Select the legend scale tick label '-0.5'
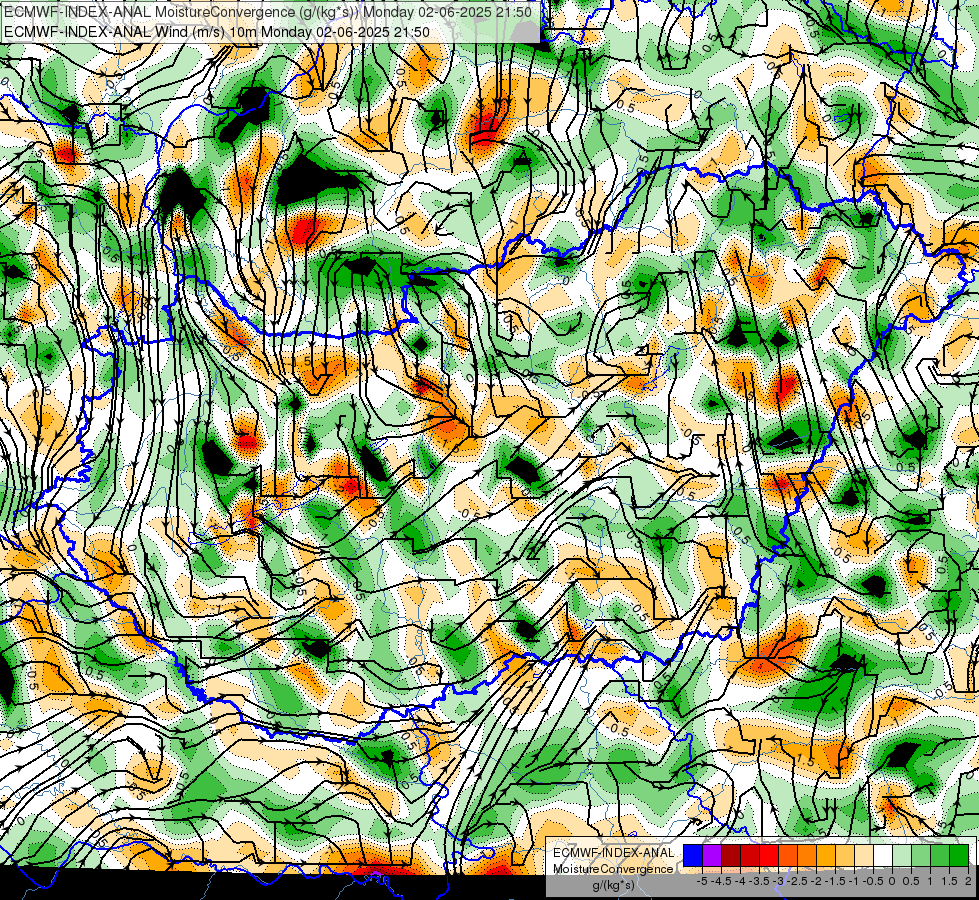 pos(873,881)
